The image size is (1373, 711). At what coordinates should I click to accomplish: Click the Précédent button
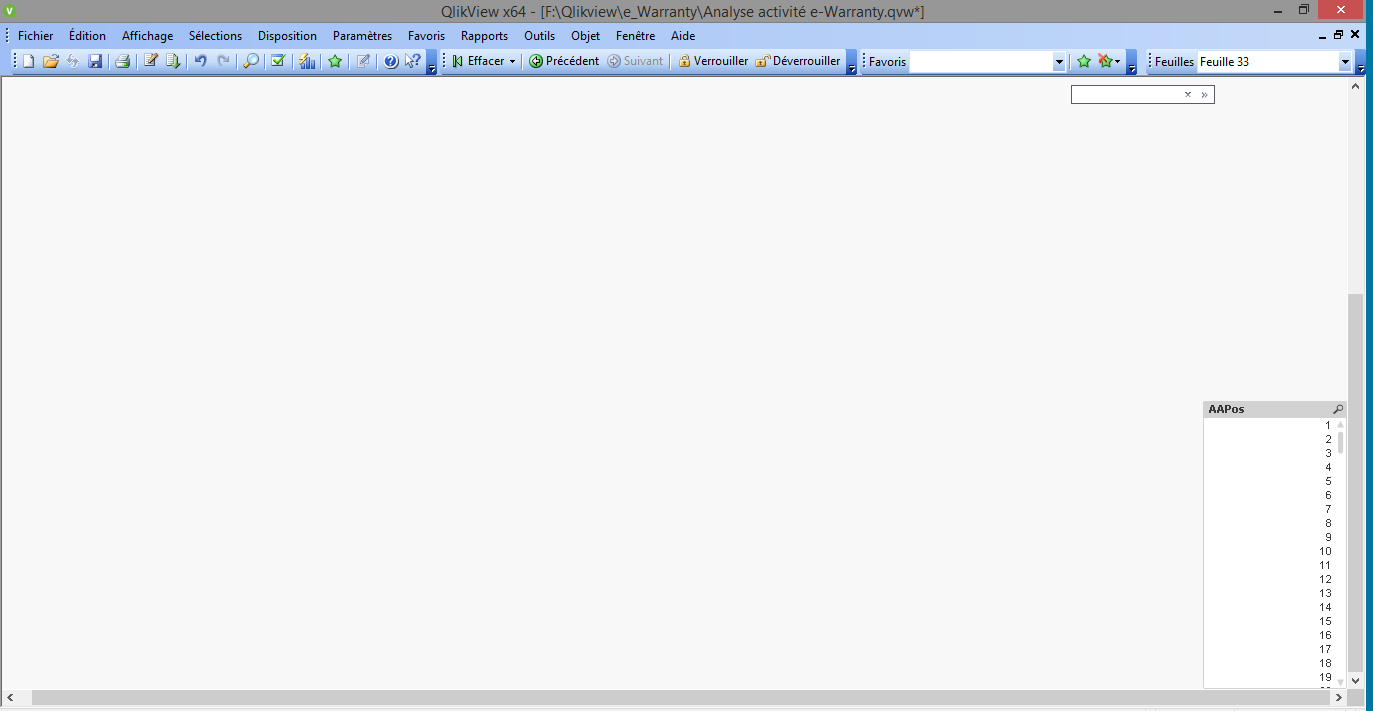pos(564,61)
